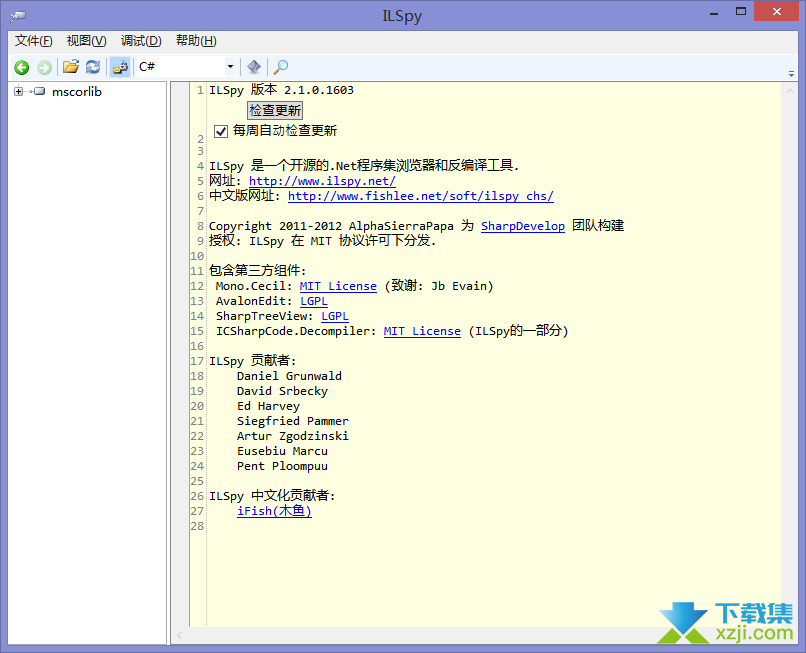This screenshot has width=806, height=653.
Task: Maximize the ILSpy window
Action: tap(741, 12)
